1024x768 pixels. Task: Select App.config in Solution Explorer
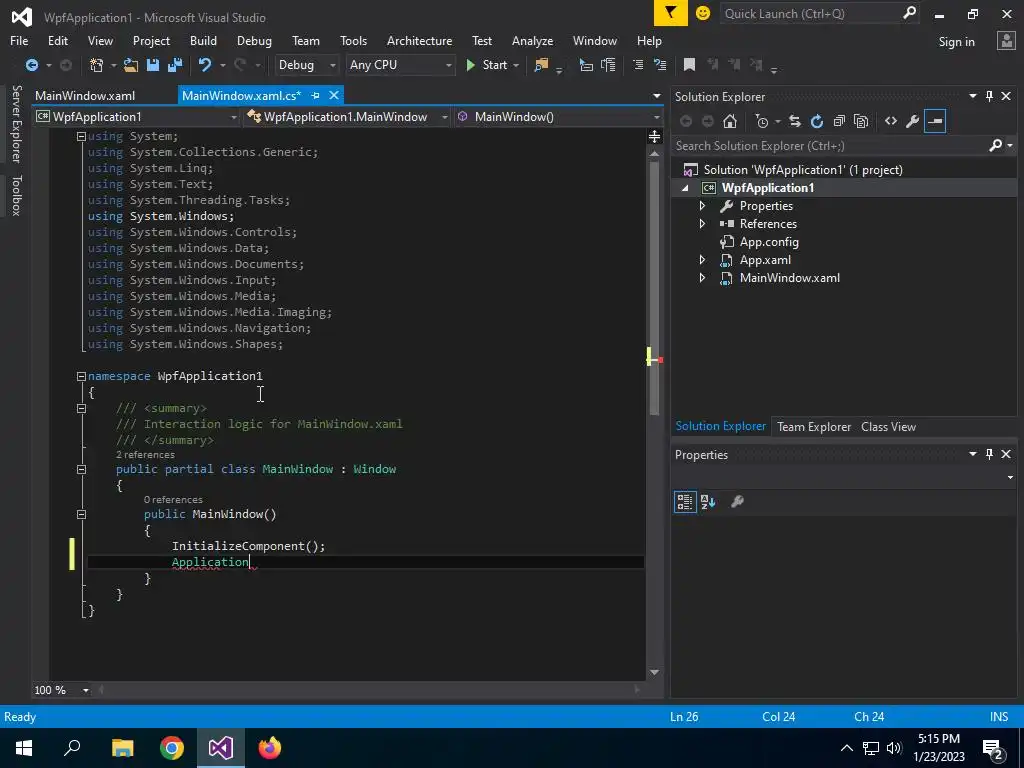(769, 242)
